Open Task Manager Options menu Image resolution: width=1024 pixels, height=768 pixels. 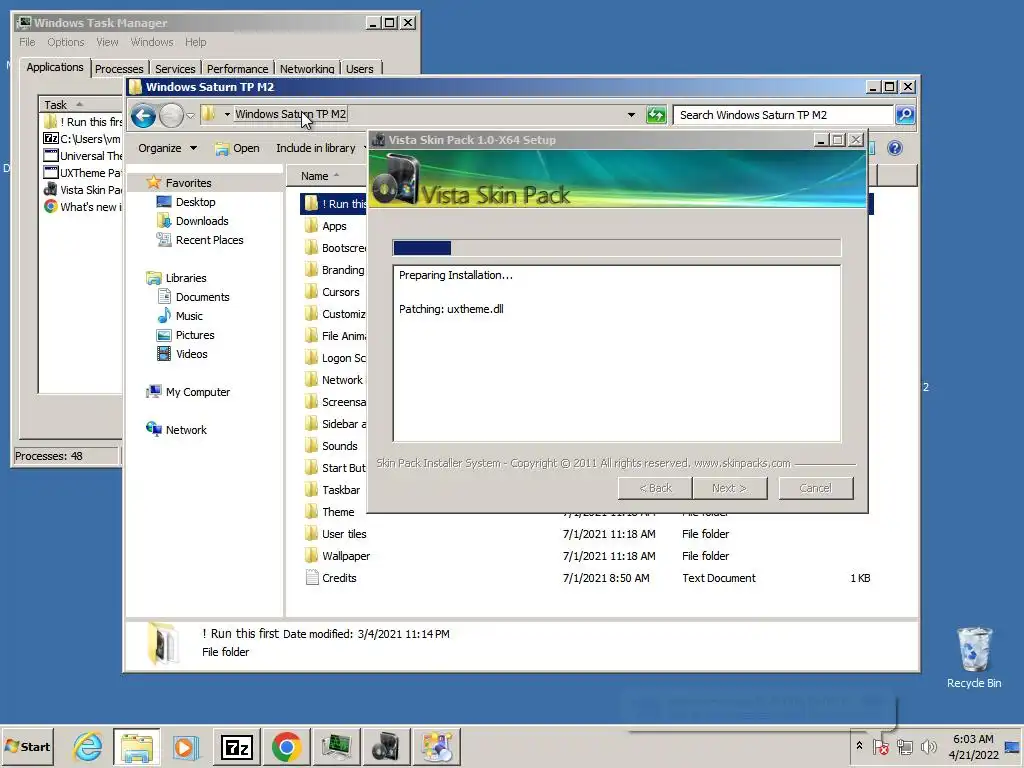click(65, 42)
